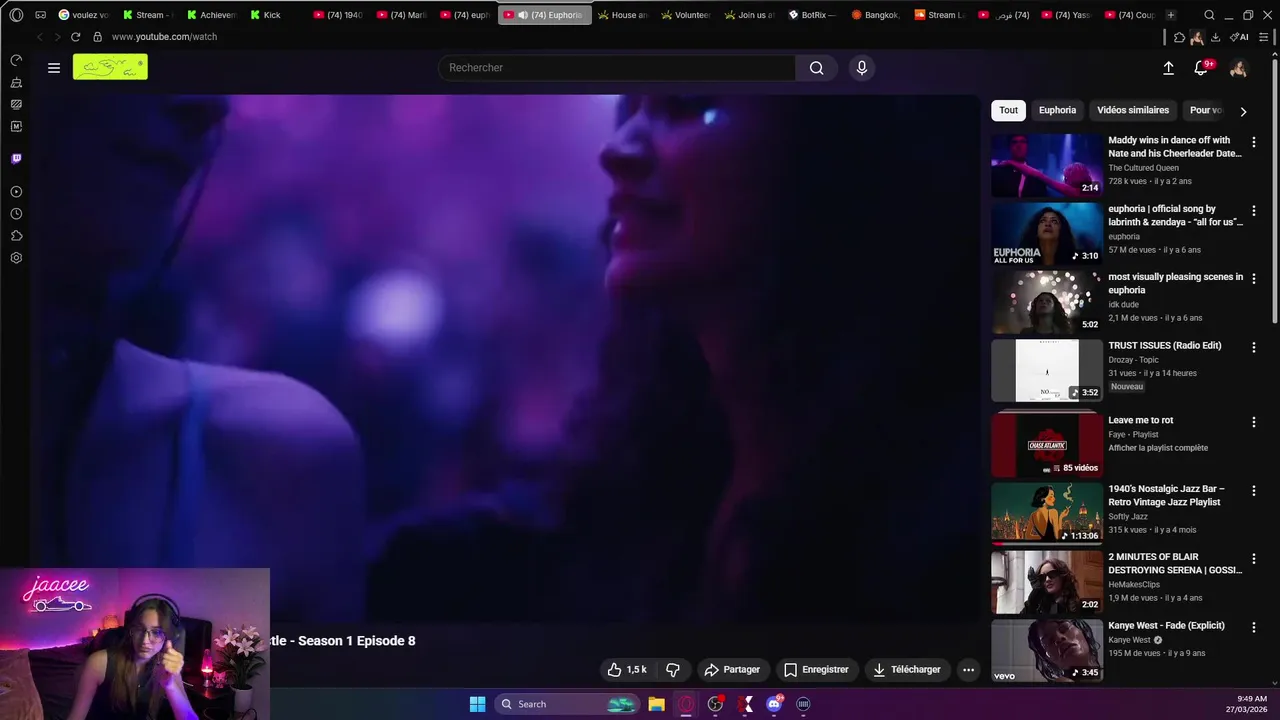The image size is (1280, 720).
Task: Add a new browser tab with plus
Action: (1171, 15)
